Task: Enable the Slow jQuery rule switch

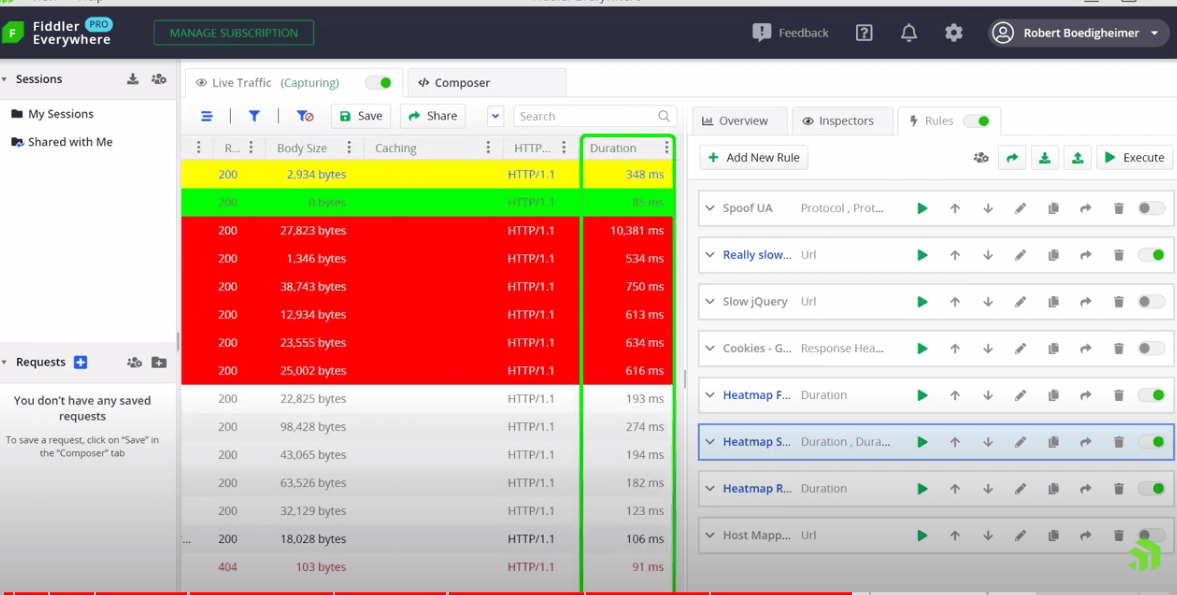Action: [1151, 302]
